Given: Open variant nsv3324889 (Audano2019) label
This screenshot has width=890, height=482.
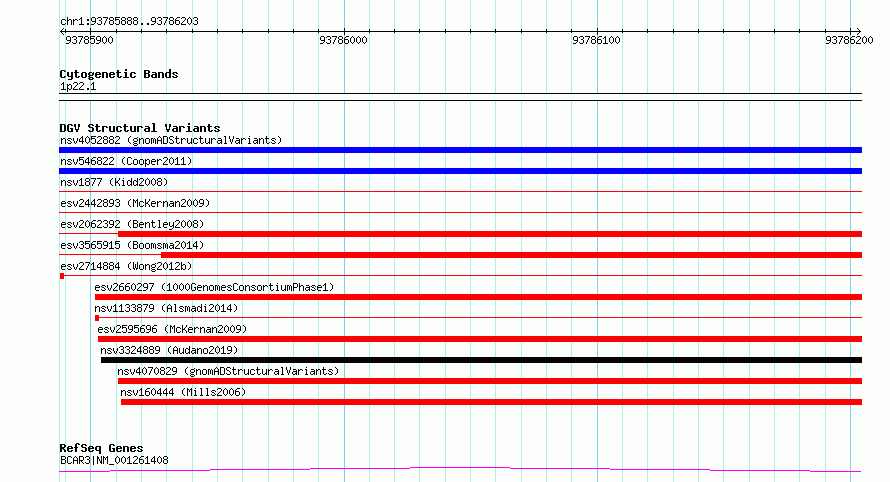Looking at the screenshot, I should tap(169, 350).
